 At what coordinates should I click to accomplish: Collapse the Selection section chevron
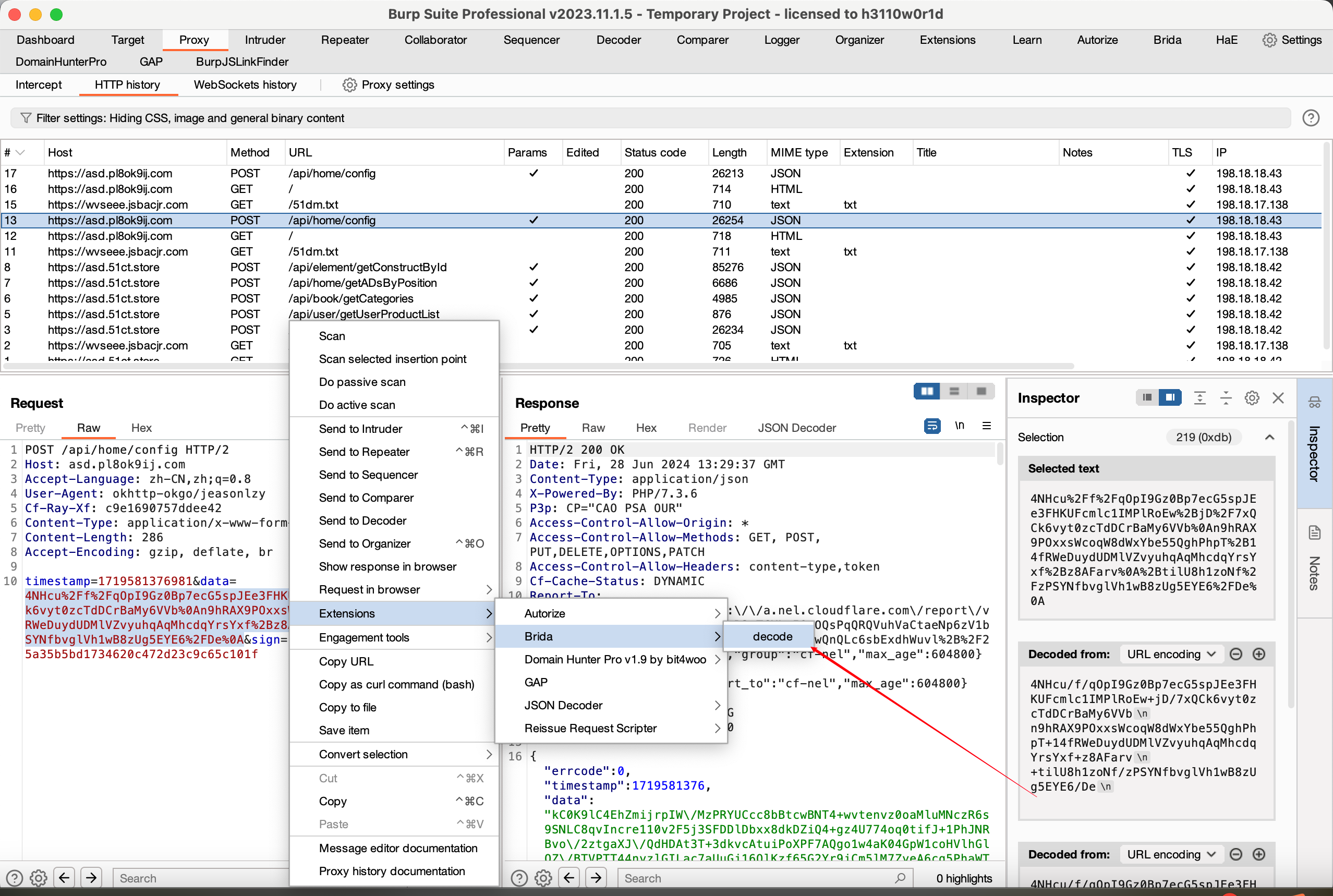1269,438
